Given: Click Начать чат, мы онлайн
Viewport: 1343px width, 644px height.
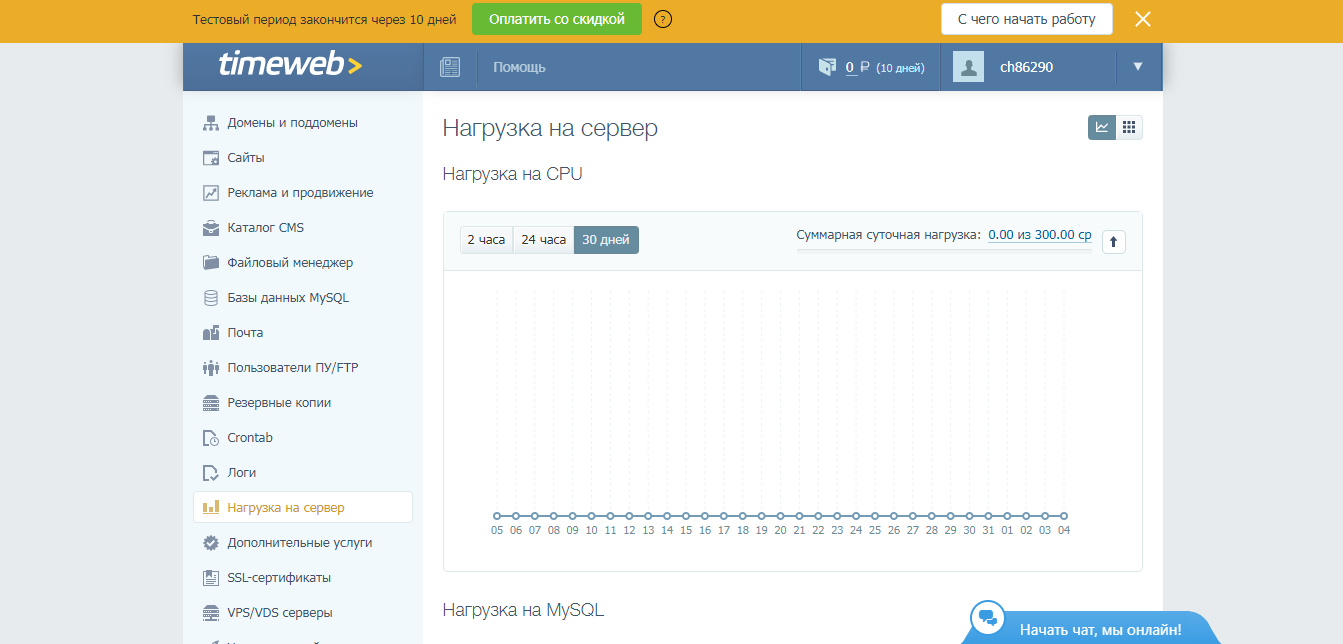Looking at the screenshot, I should (x=1100, y=630).
